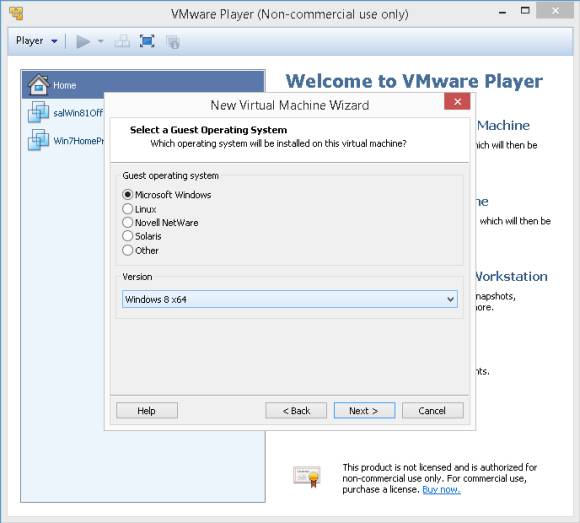Choose Linux as guest OS
The width and height of the screenshot is (580, 523).
139,209
